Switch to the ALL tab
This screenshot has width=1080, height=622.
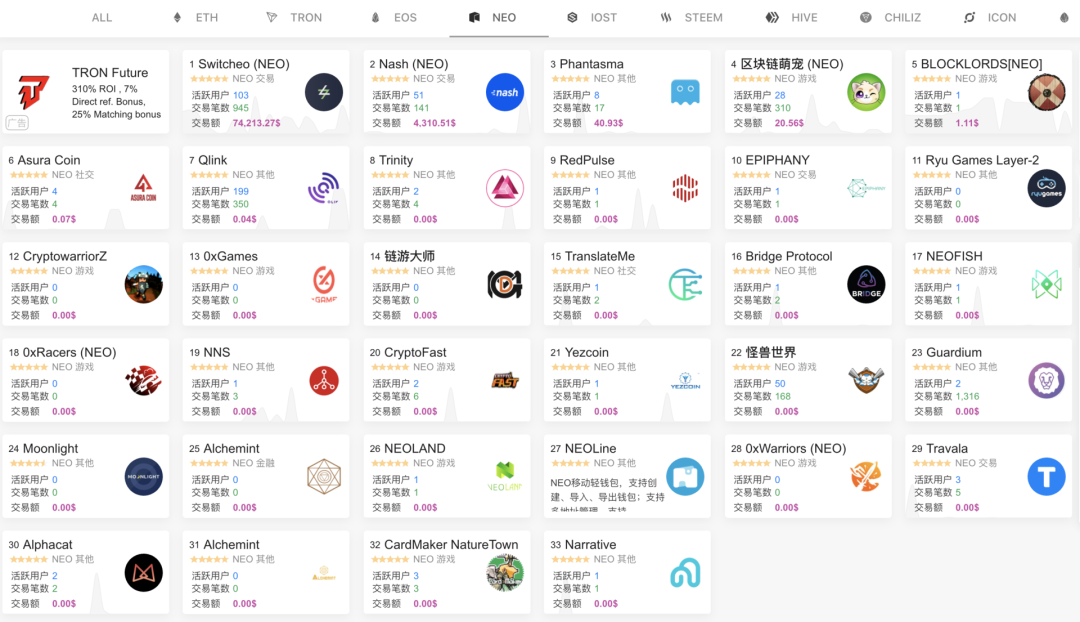point(102,18)
